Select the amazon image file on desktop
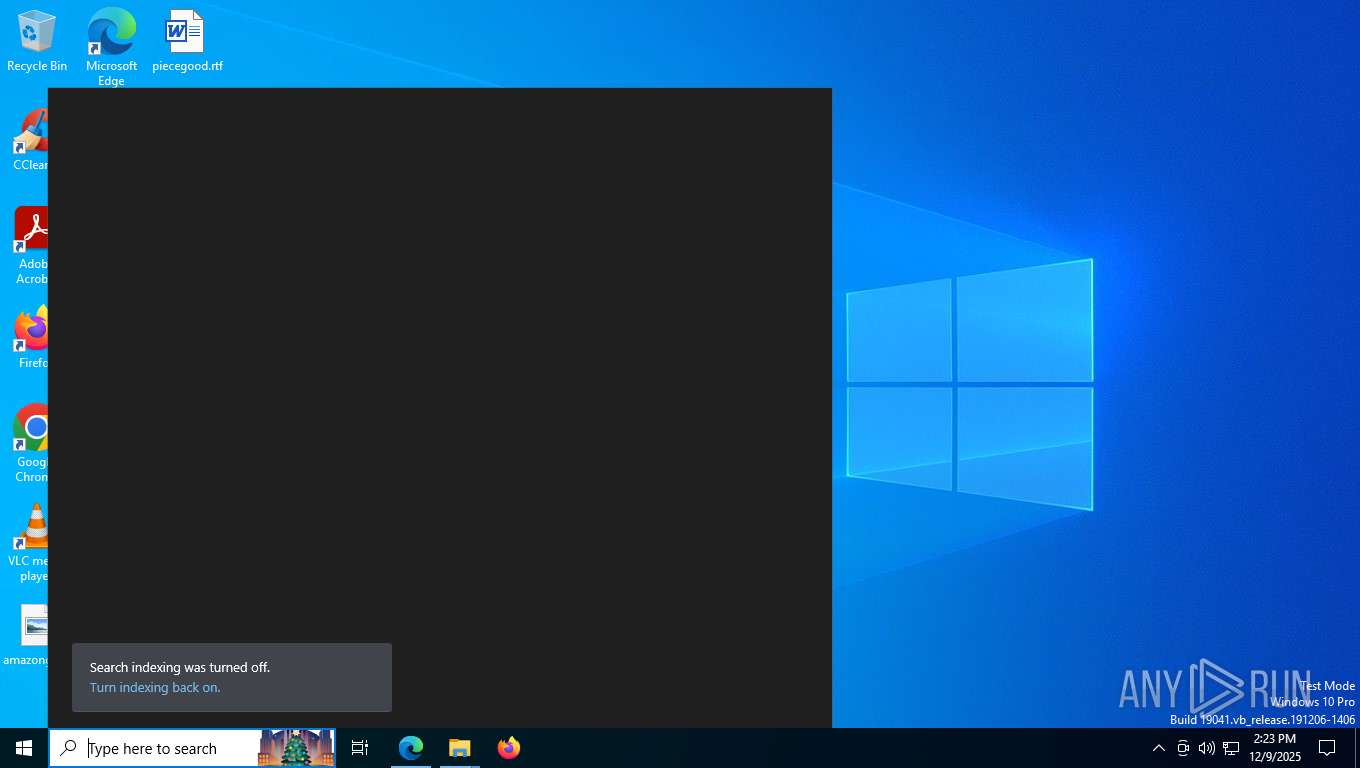 (26, 635)
